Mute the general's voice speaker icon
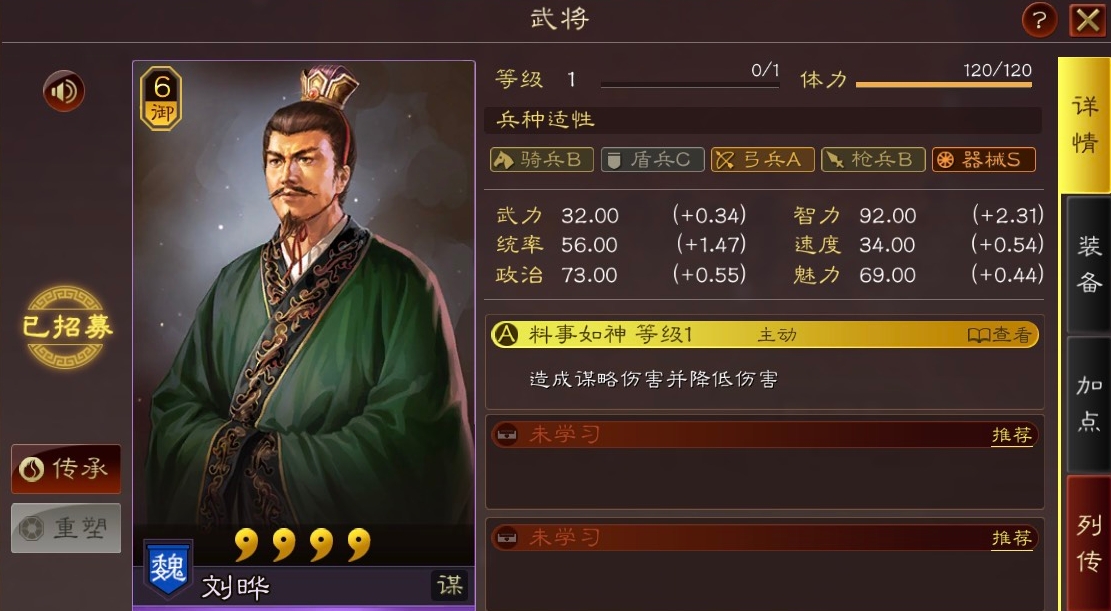Viewport: 1111px width, 611px height. pyautogui.click(x=64, y=91)
